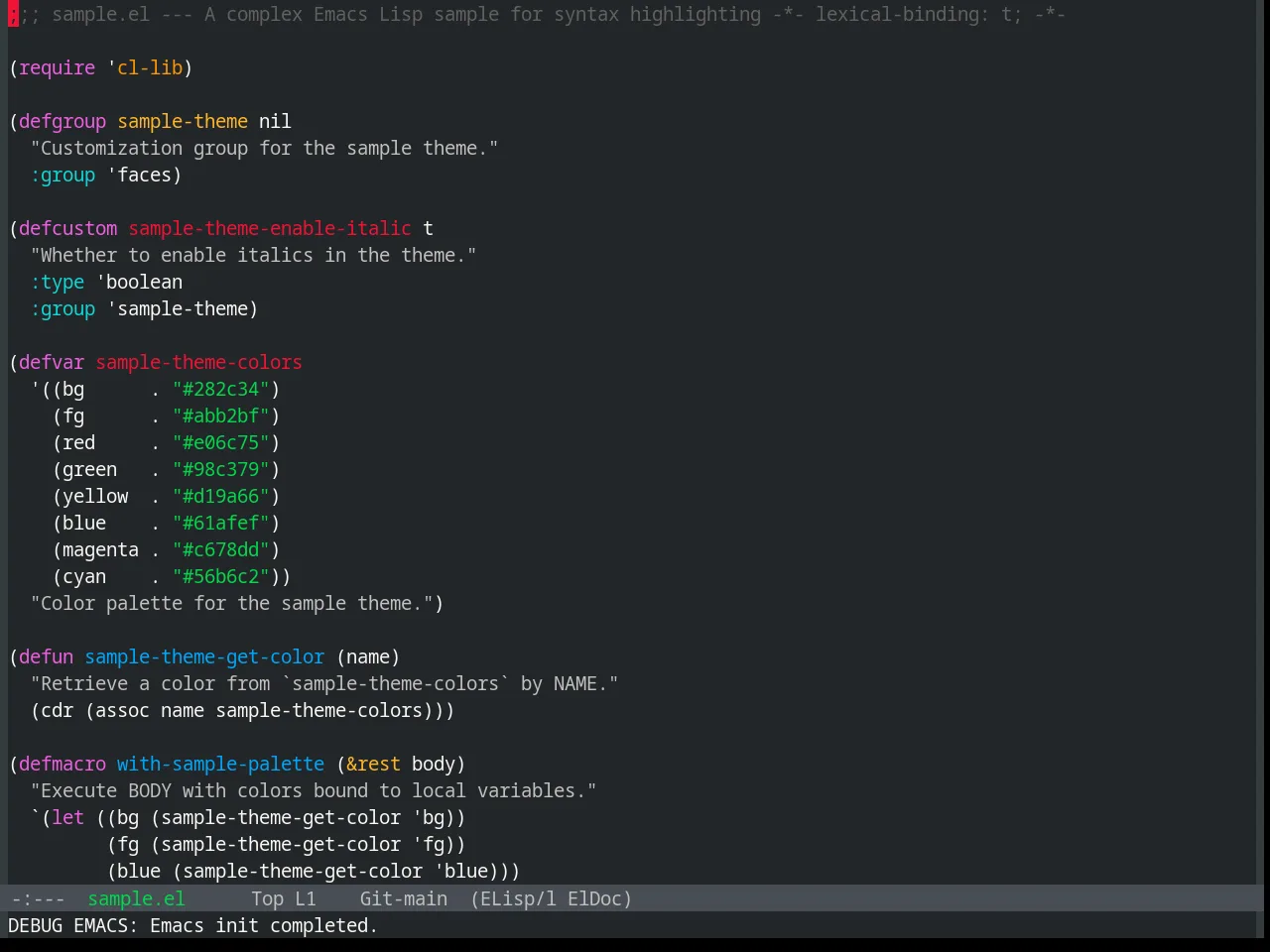Click the "#e06c75" color string
This screenshot has height=952, width=1270.
(x=221, y=442)
